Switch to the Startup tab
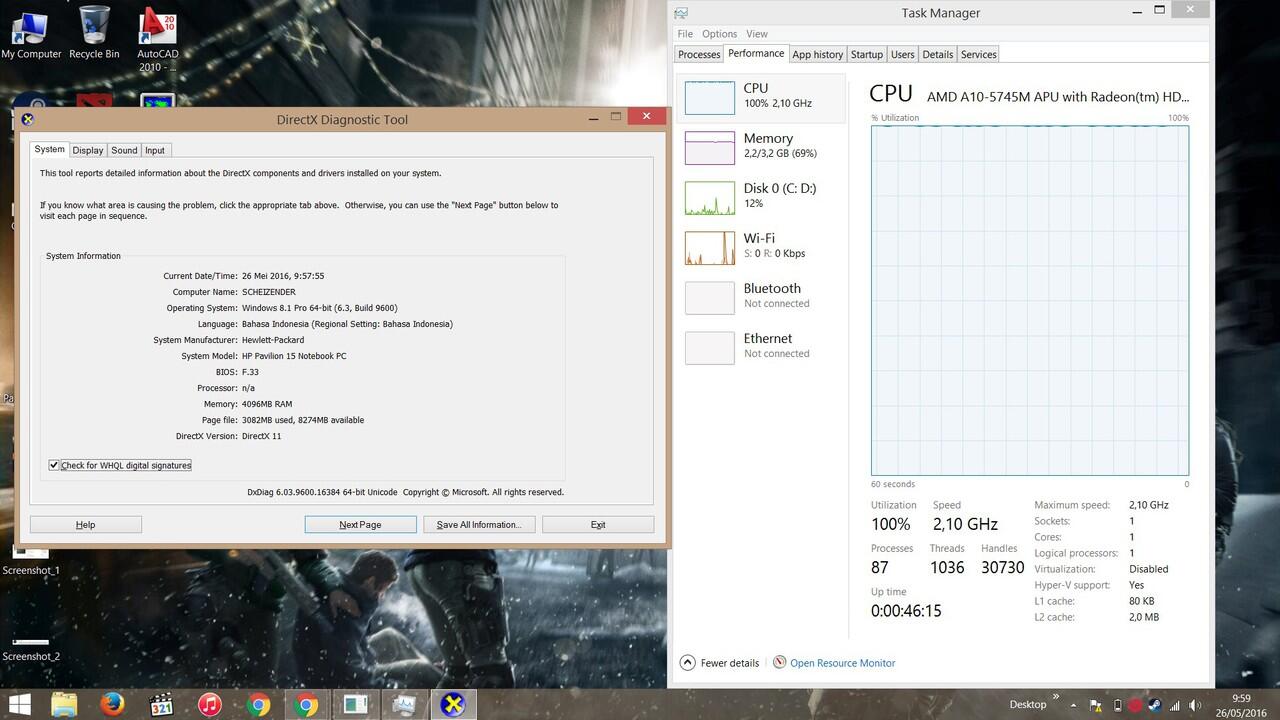 pos(867,54)
